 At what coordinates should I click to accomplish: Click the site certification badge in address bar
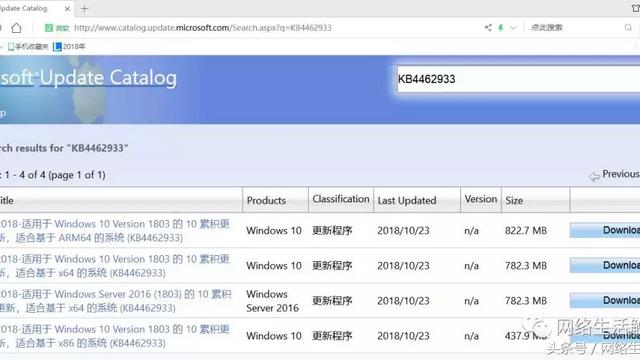[x=57, y=28]
